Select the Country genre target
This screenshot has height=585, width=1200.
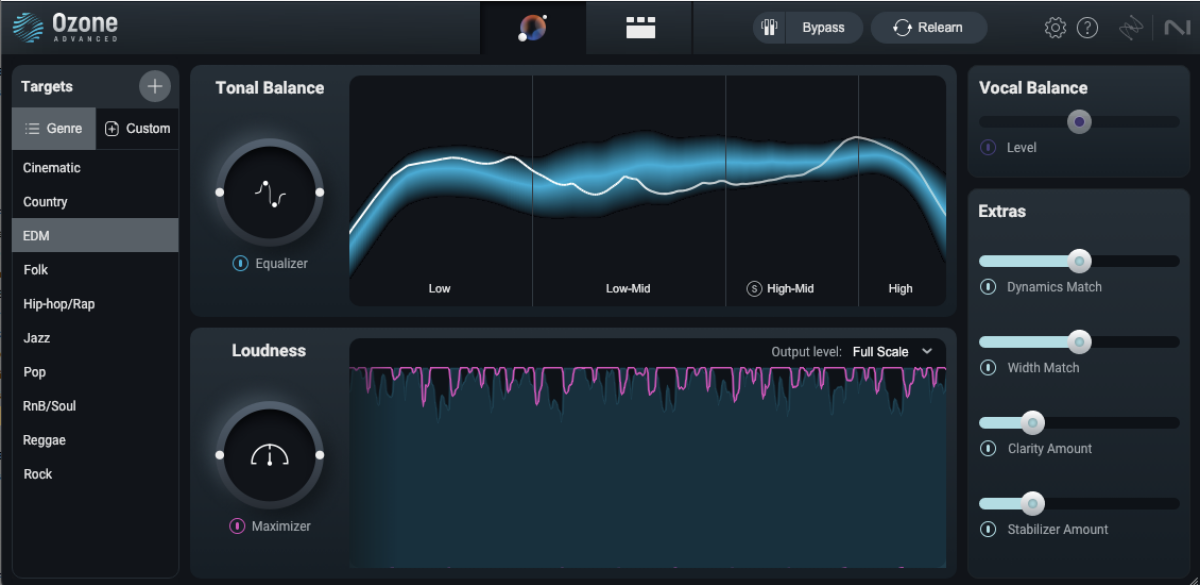tap(95, 202)
